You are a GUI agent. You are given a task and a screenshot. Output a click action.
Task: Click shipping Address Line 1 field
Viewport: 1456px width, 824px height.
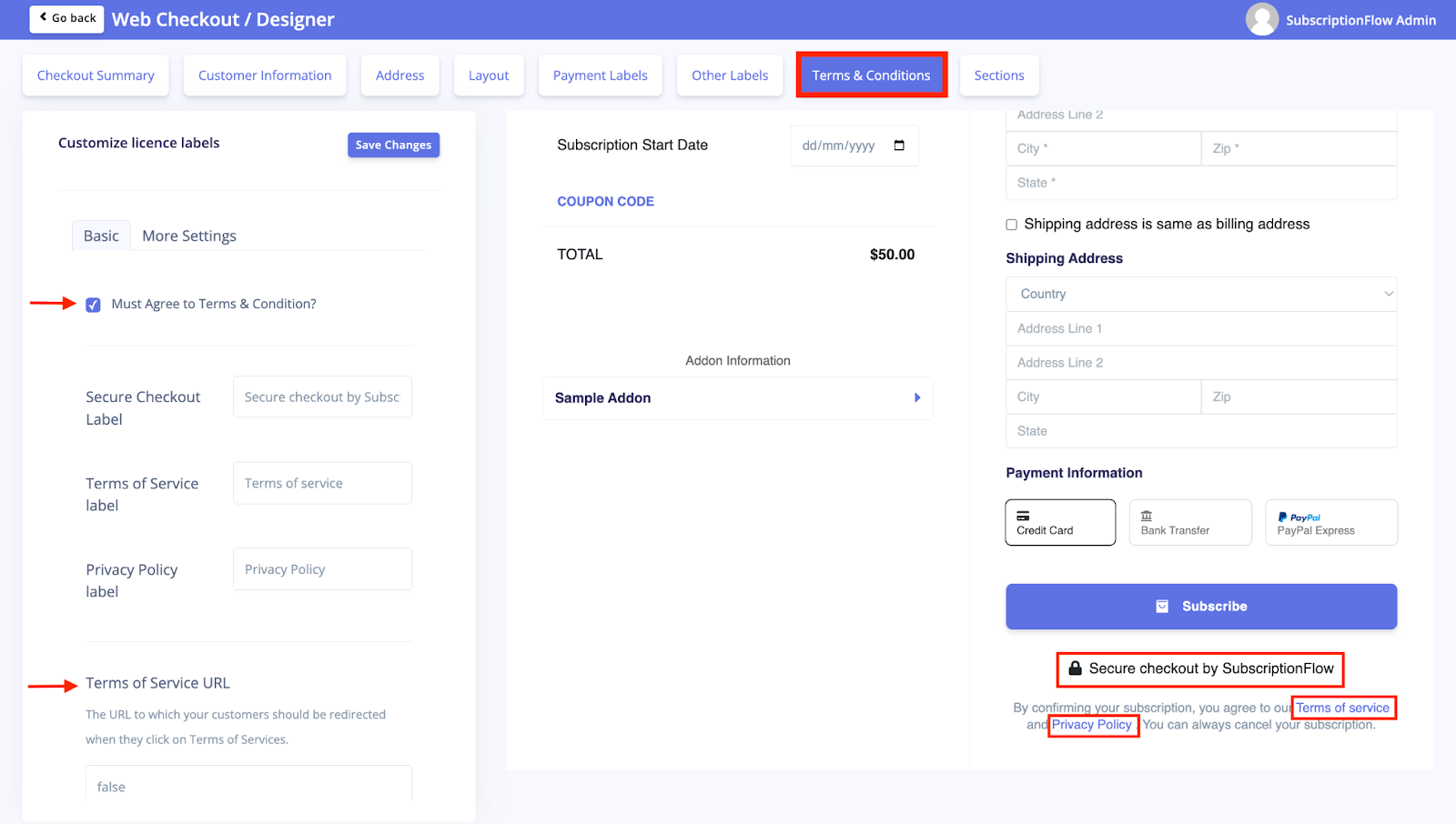tap(1201, 328)
